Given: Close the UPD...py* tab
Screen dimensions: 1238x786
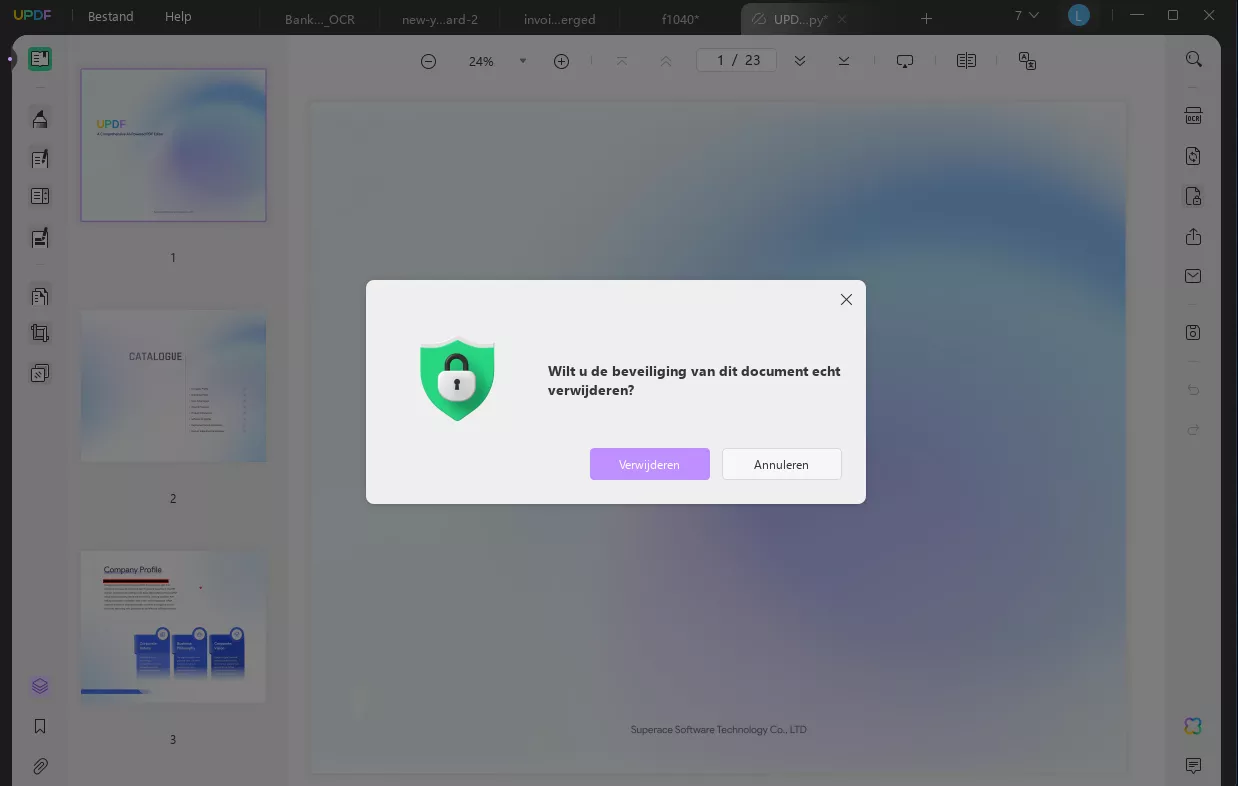Looking at the screenshot, I should tap(842, 19).
